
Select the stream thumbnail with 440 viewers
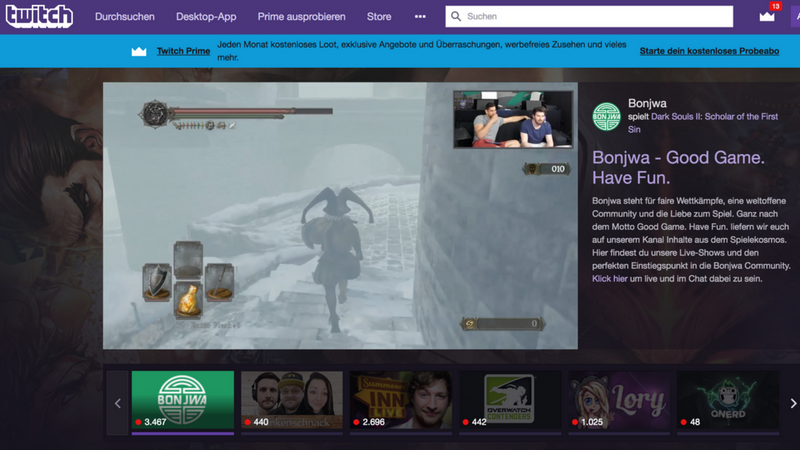coord(292,400)
